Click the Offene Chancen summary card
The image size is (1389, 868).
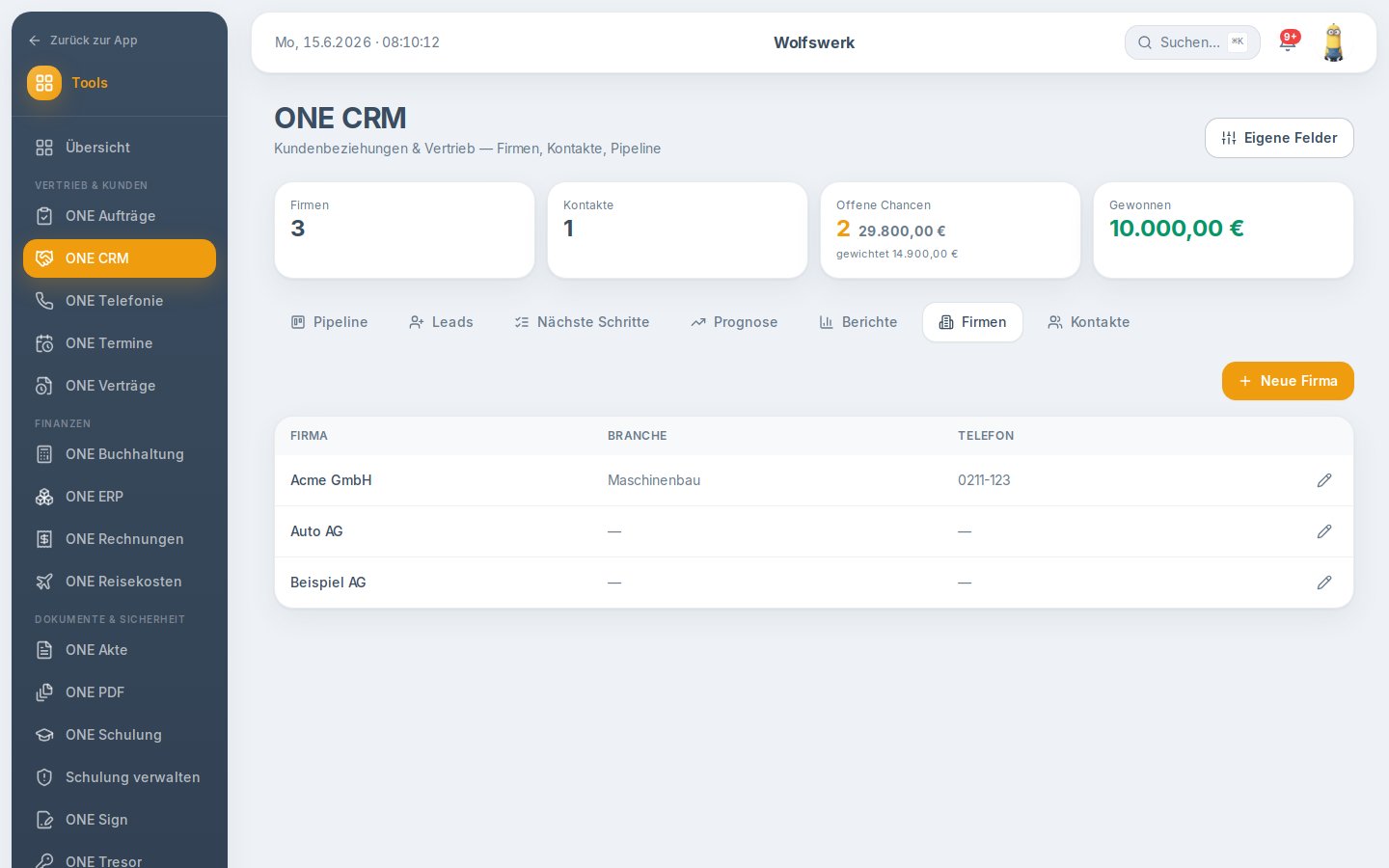(x=950, y=231)
